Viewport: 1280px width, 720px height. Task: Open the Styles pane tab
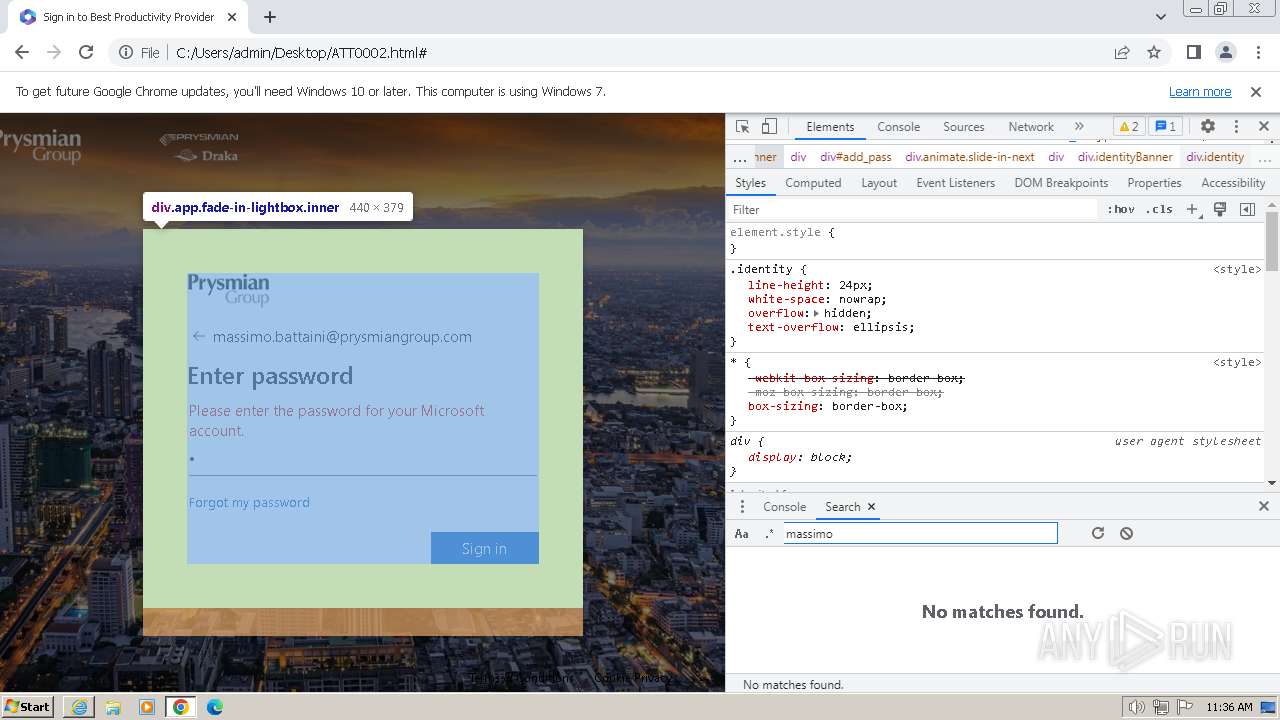coord(750,183)
